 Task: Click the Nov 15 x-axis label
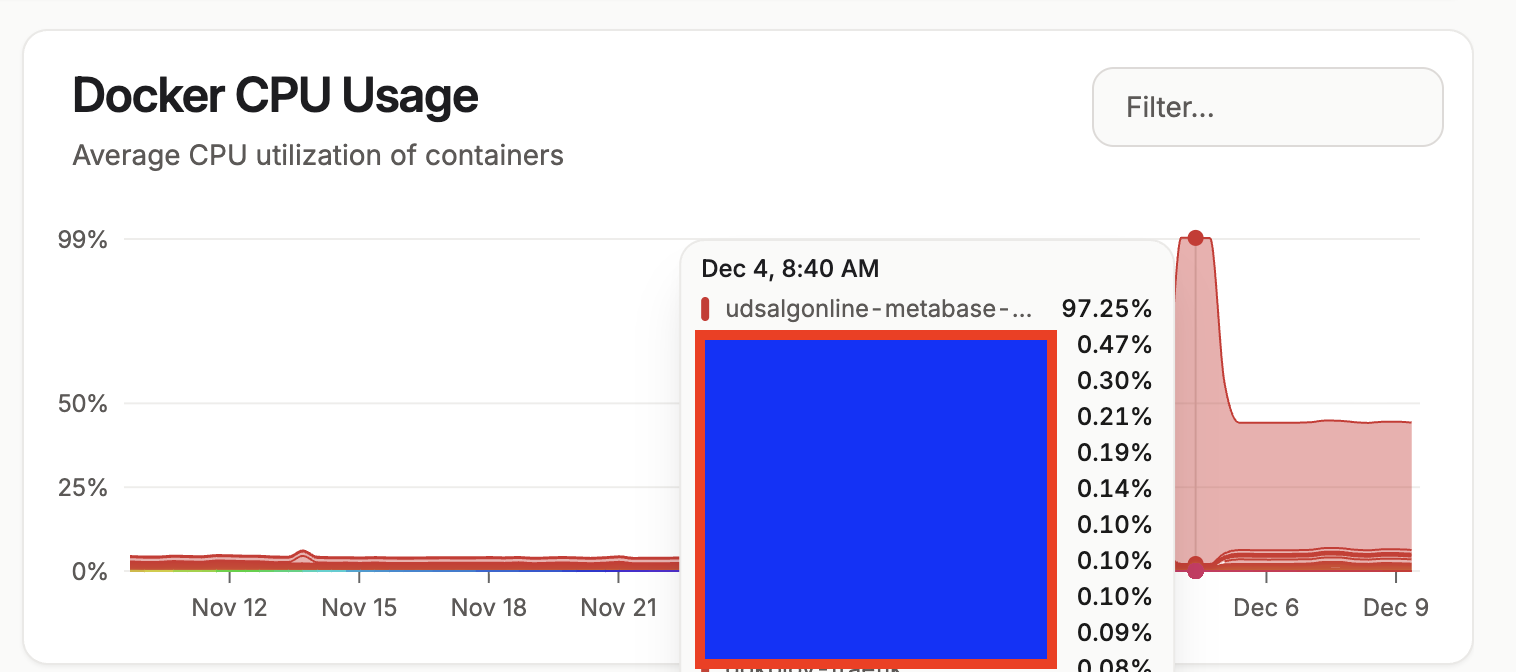coord(359,608)
